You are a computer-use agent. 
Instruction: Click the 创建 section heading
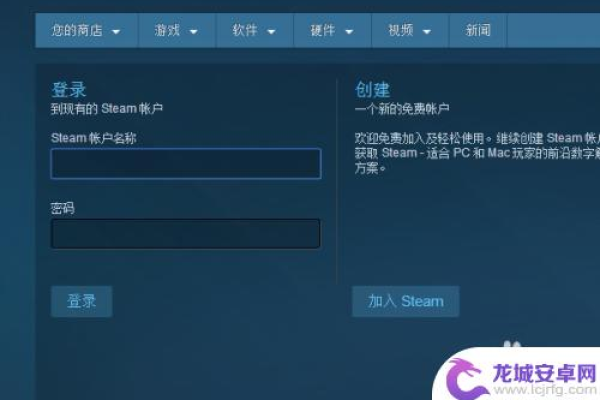click(x=372, y=90)
